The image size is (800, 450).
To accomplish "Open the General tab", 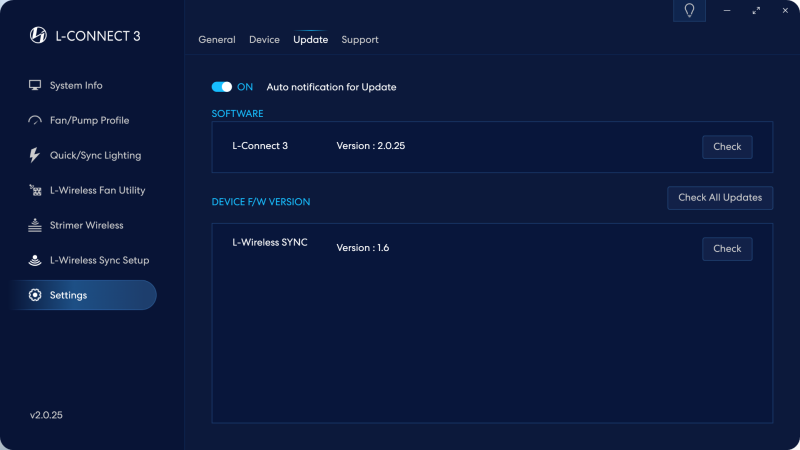I will (x=217, y=40).
